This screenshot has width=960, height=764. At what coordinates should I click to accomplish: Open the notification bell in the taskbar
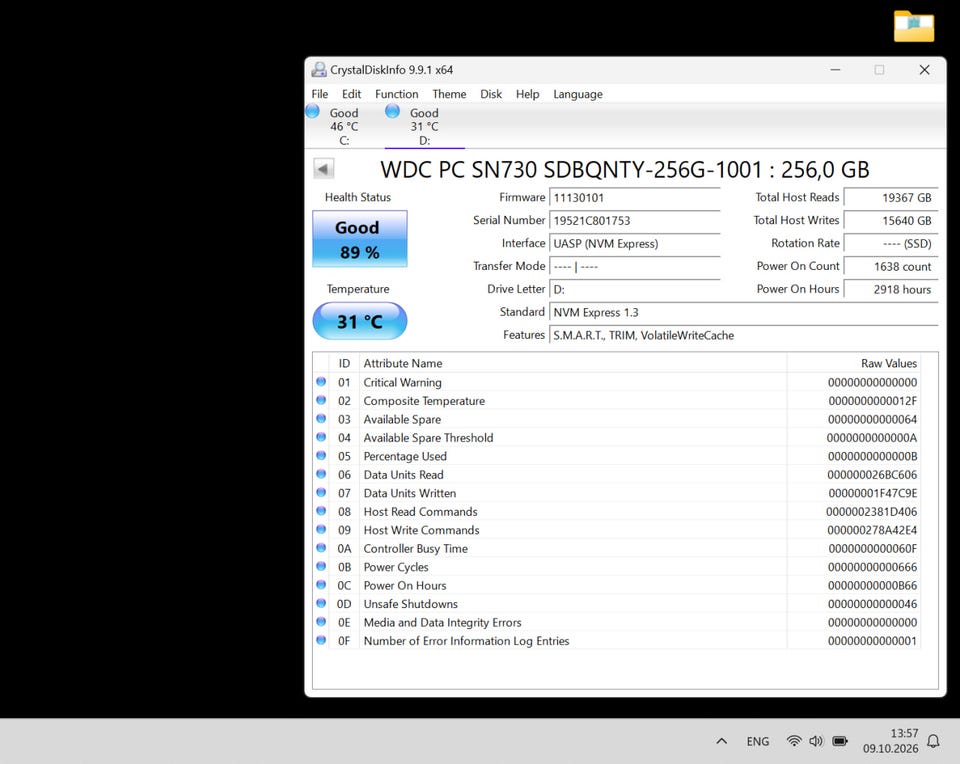coord(933,741)
